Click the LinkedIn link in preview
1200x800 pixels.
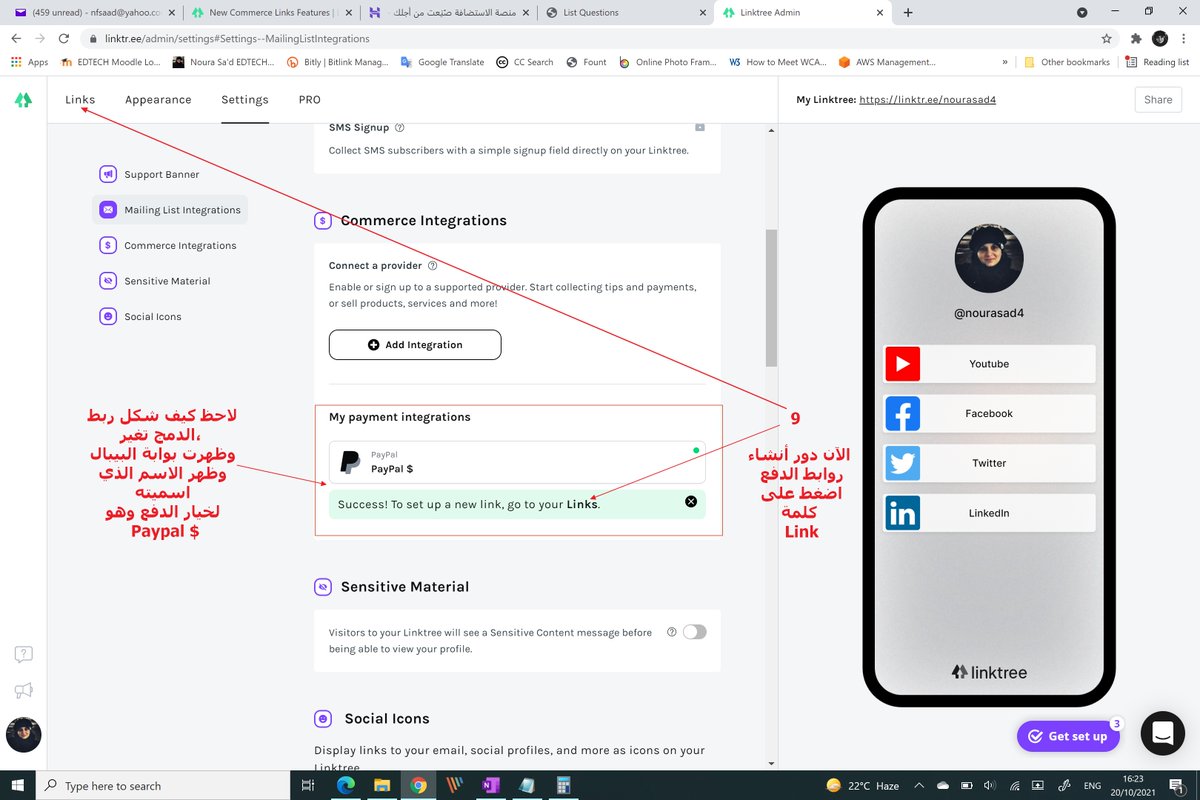pos(989,513)
